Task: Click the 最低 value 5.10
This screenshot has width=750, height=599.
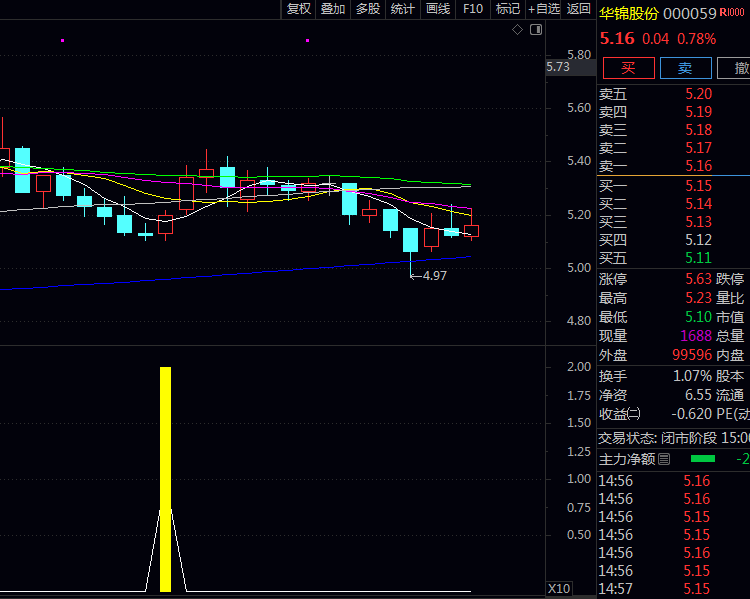Action: pyautogui.click(x=698, y=317)
